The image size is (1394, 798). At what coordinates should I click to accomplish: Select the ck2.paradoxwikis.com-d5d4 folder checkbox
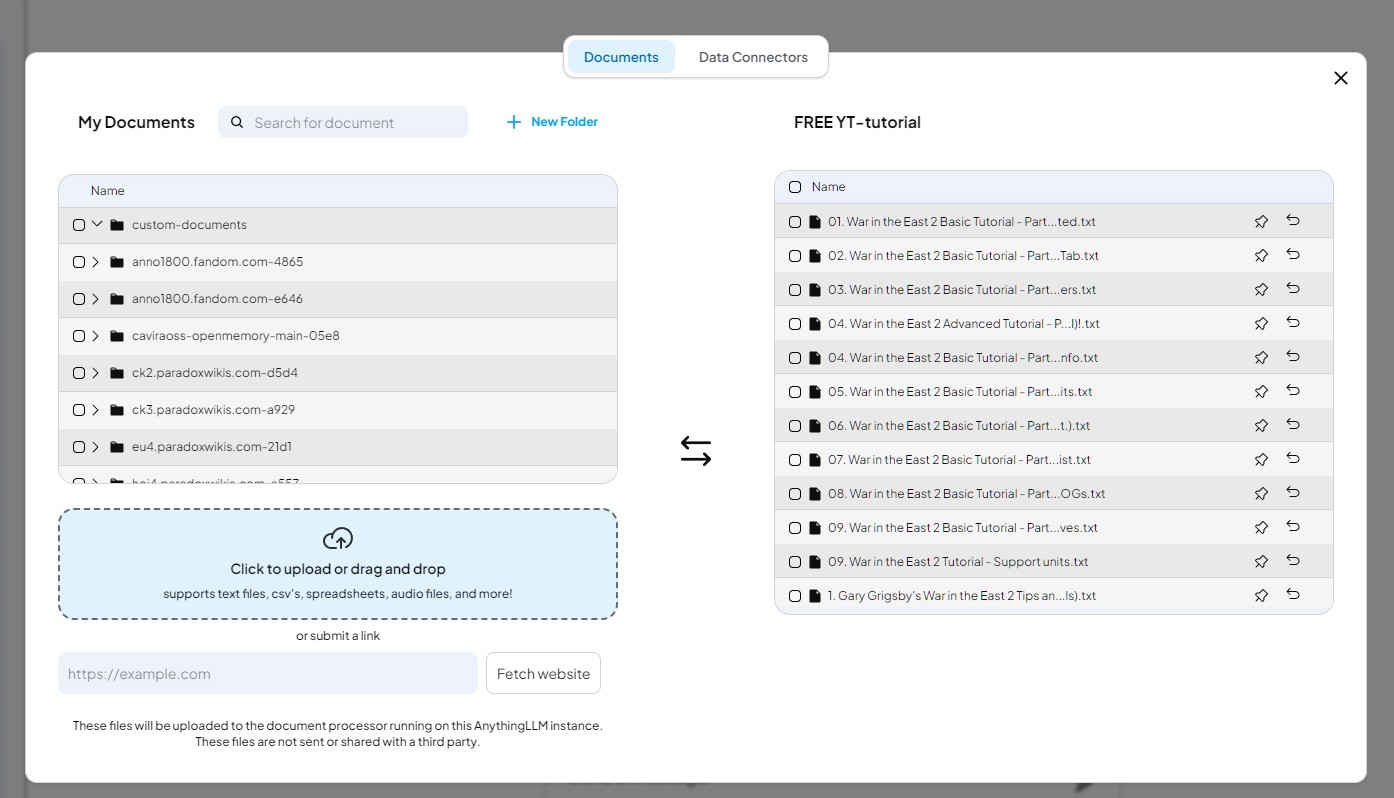[79, 373]
